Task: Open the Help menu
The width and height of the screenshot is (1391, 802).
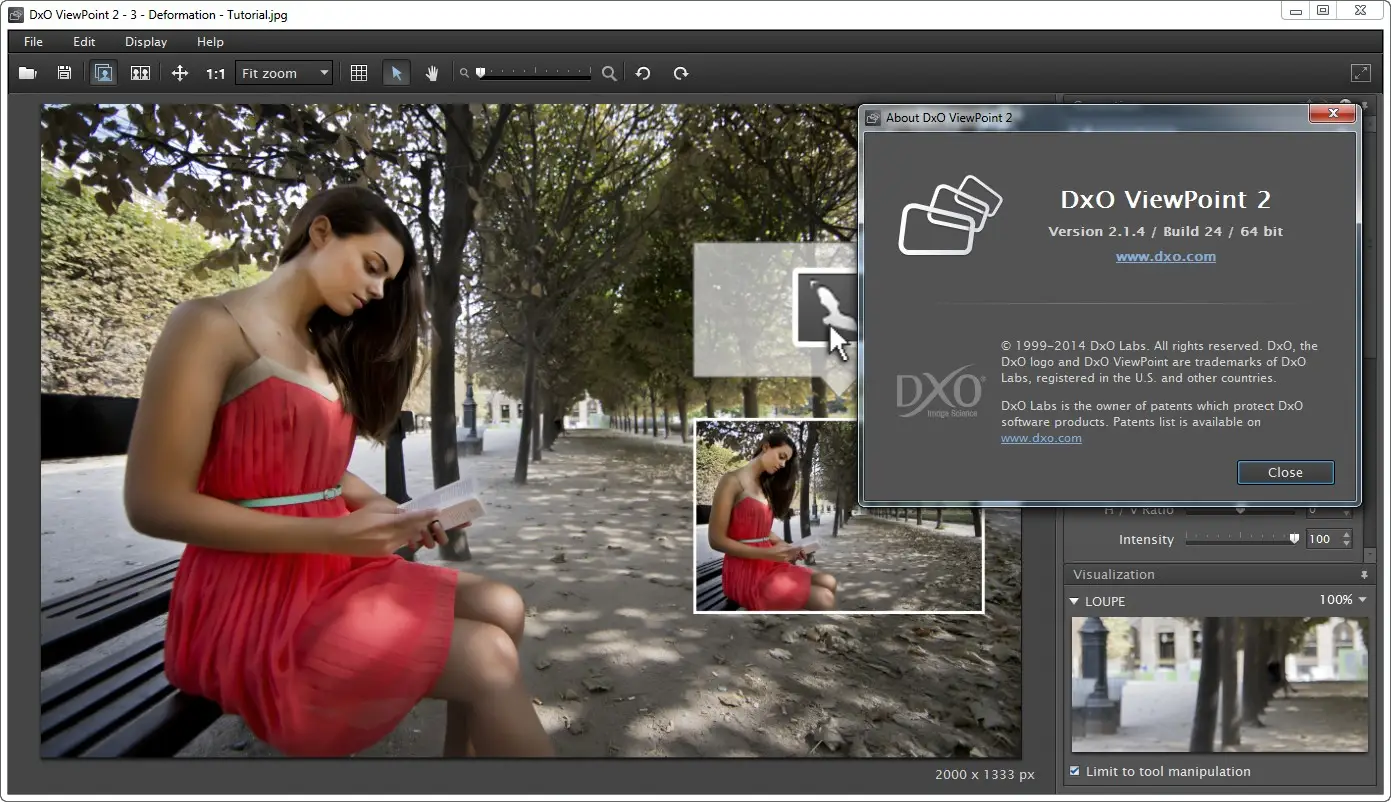Action: click(x=210, y=42)
